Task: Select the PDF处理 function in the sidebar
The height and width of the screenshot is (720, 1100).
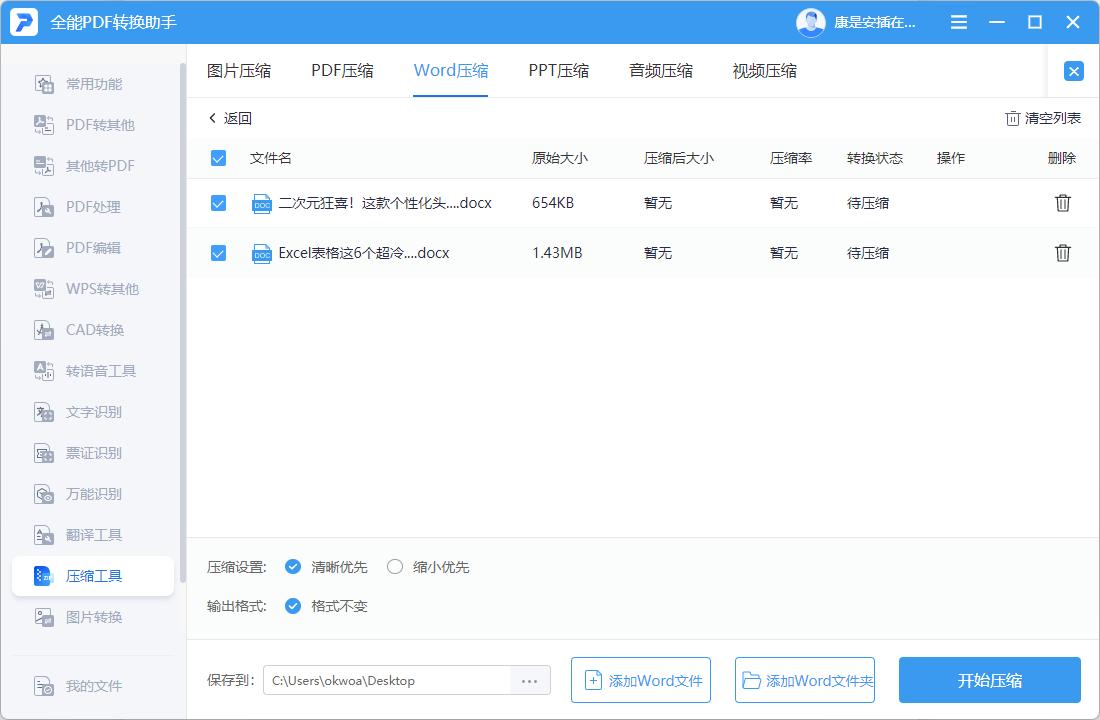Action: coord(85,206)
